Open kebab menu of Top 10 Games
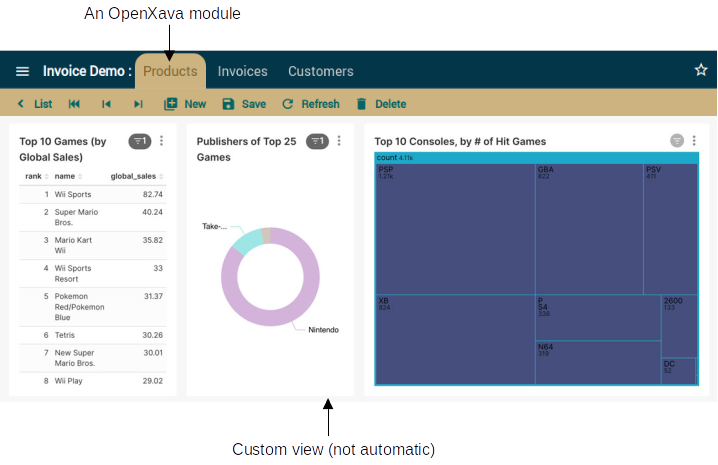 (x=161, y=141)
